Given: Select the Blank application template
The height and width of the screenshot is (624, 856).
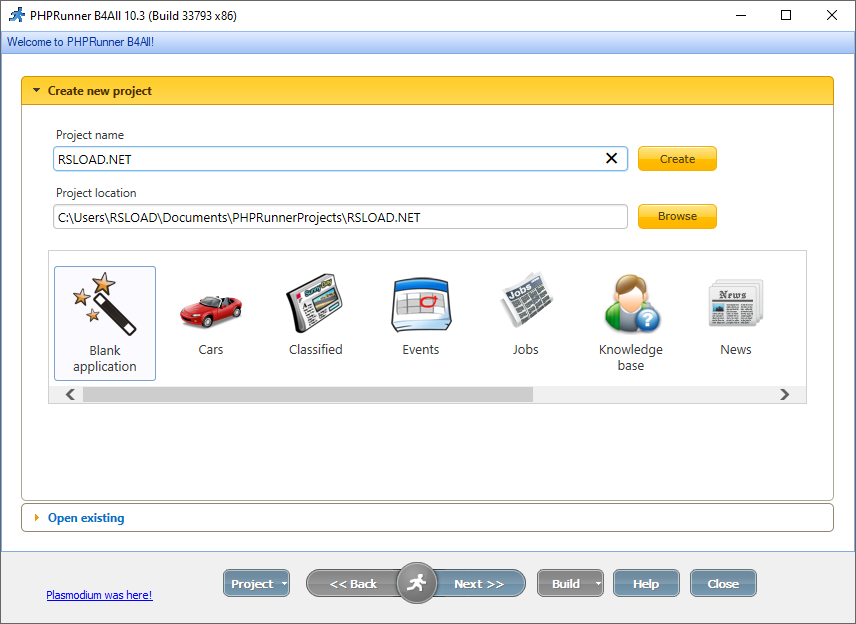Looking at the screenshot, I should click(105, 323).
